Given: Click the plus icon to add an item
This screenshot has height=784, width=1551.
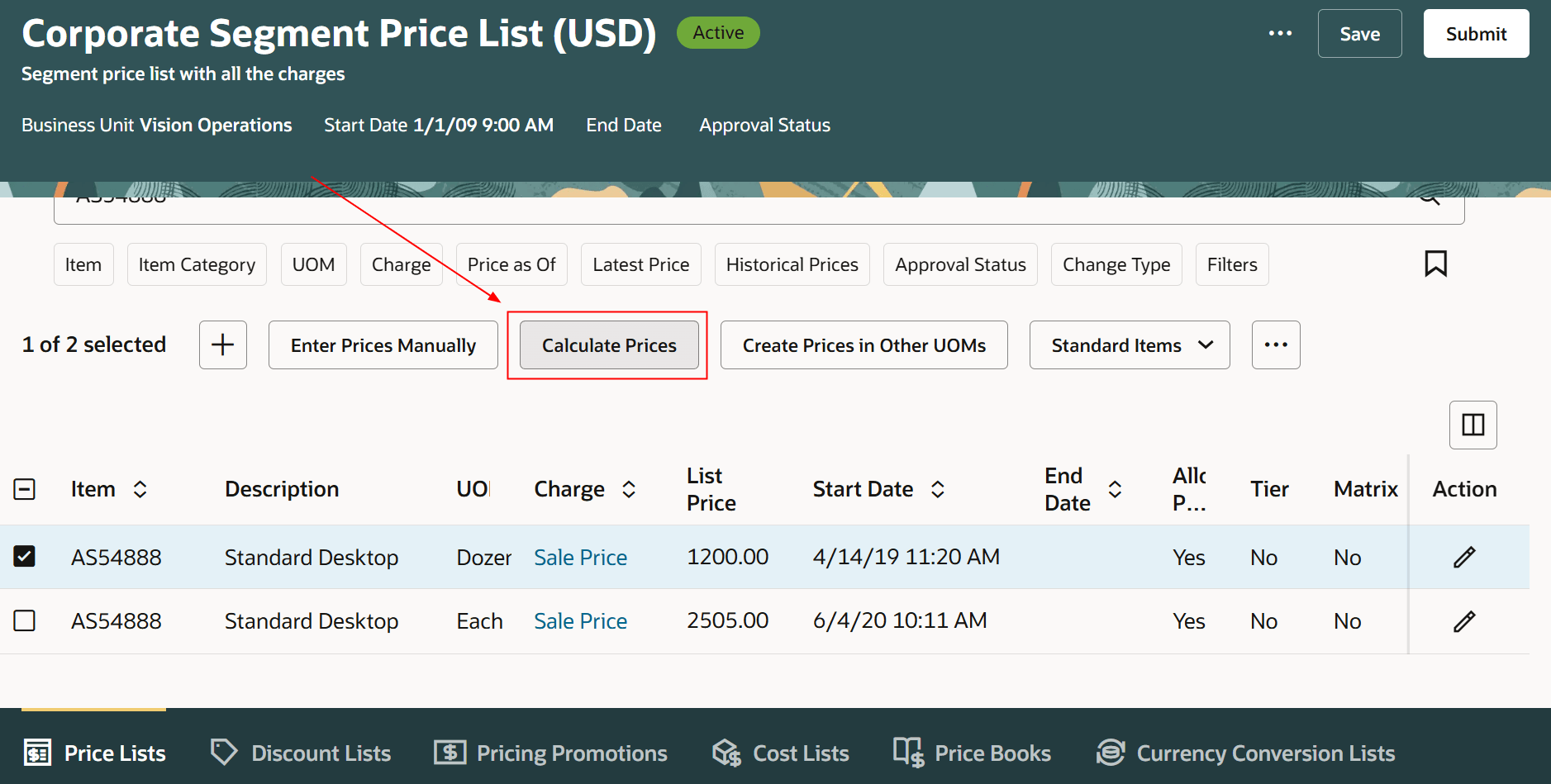Looking at the screenshot, I should pos(222,344).
